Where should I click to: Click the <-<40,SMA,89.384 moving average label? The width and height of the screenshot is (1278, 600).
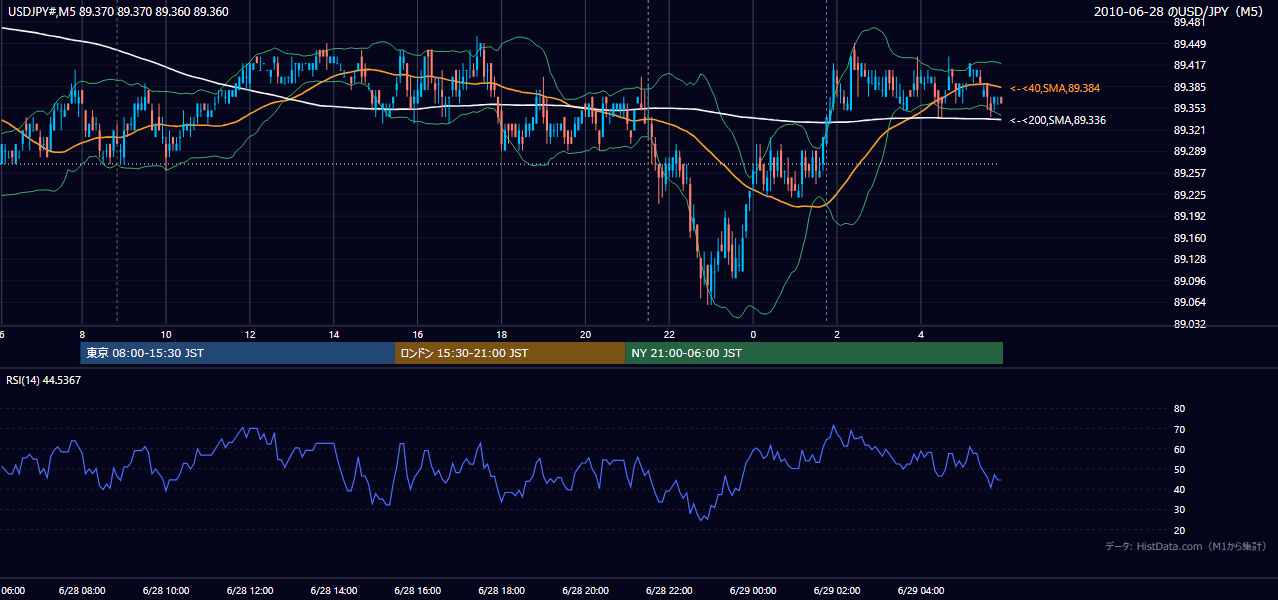pyautogui.click(x=1055, y=88)
